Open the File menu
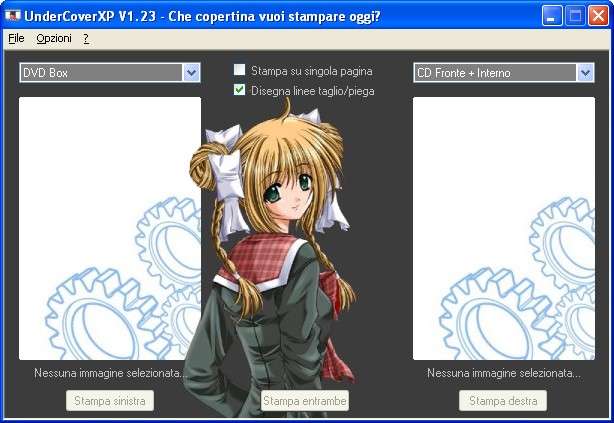Image resolution: width=614 pixels, height=423 pixels. 16,38
